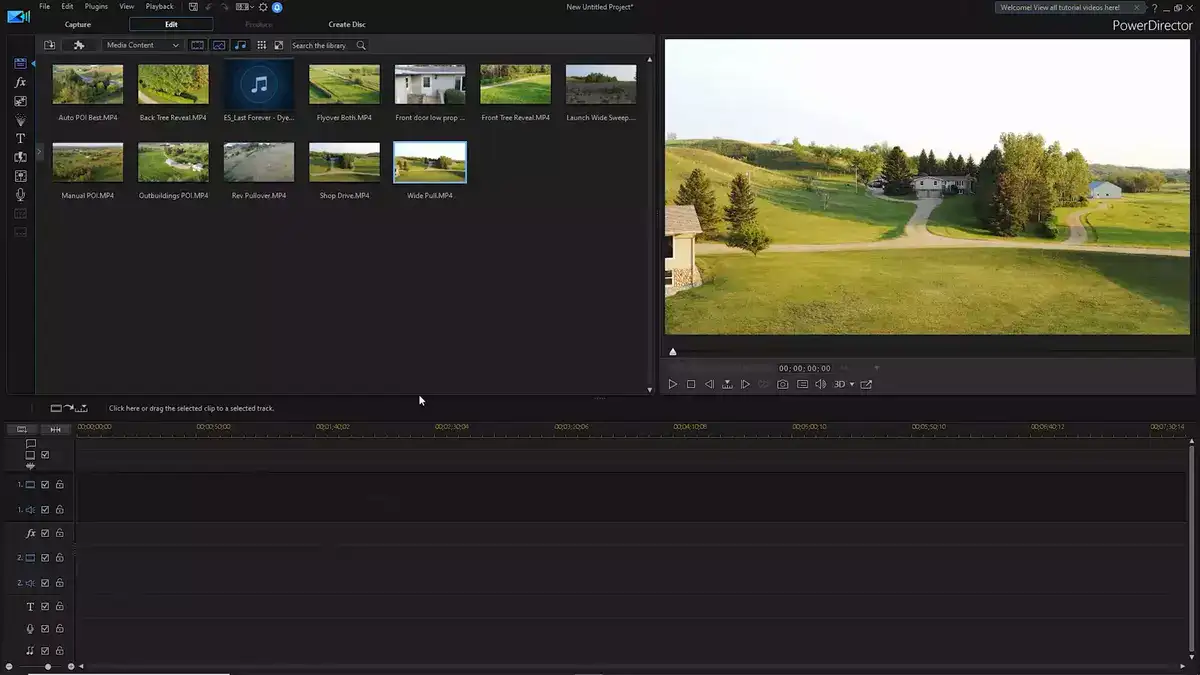
Task: Take a snapshot with camera icon
Action: [782, 384]
